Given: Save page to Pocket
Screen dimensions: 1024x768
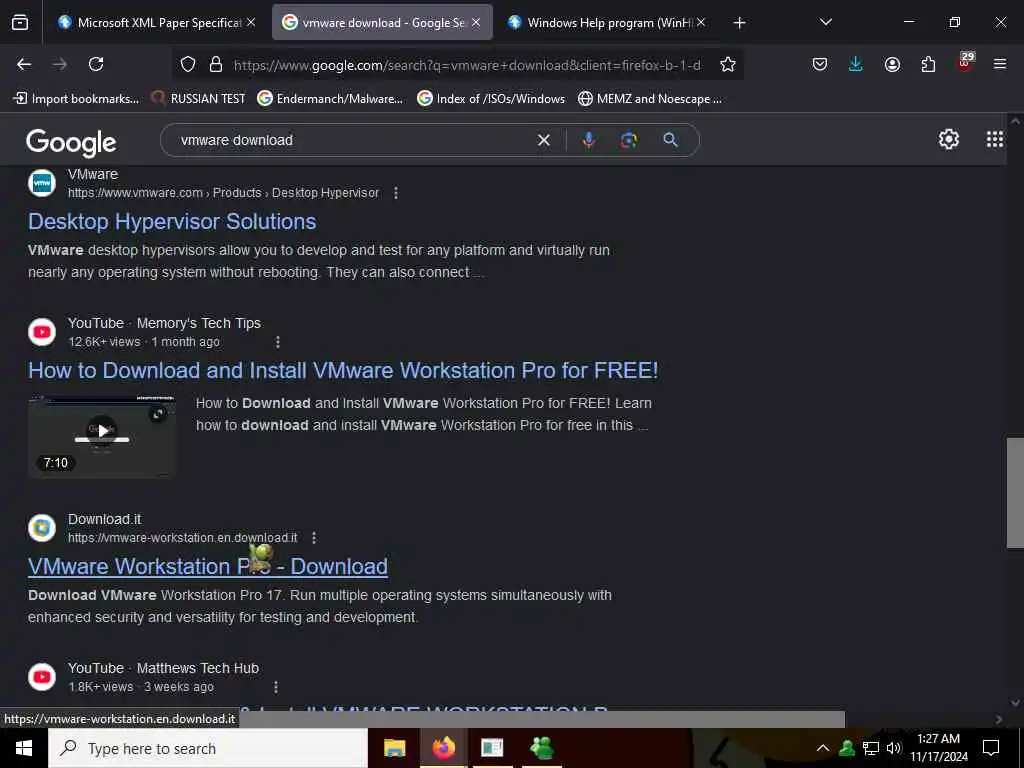Looking at the screenshot, I should point(820,64).
